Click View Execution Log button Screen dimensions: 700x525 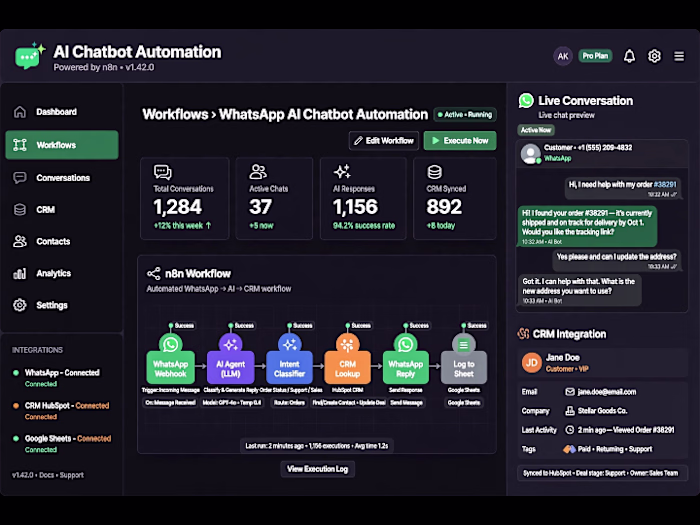(x=317, y=469)
